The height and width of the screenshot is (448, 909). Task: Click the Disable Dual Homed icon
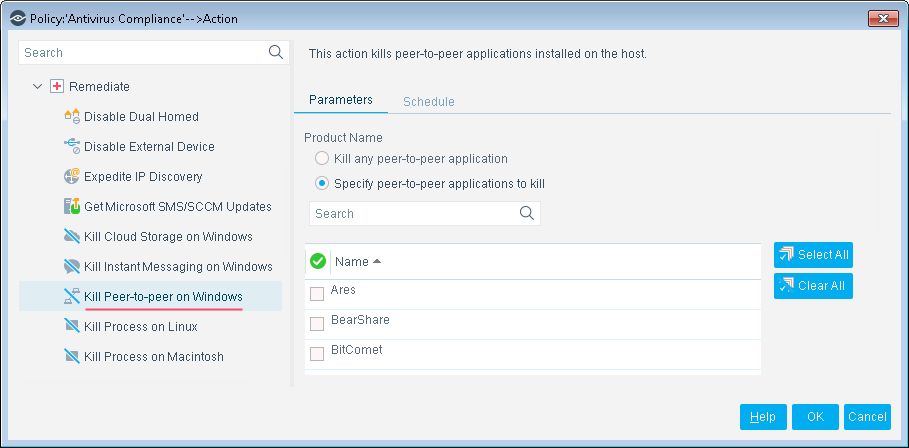point(72,116)
